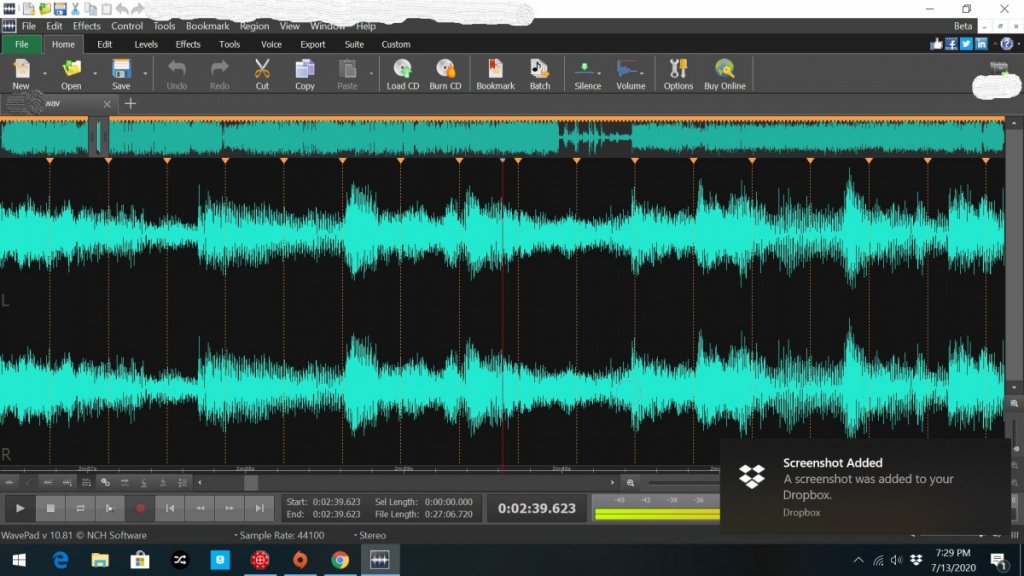
Task: Click the Beta label
Action: click(963, 26)
